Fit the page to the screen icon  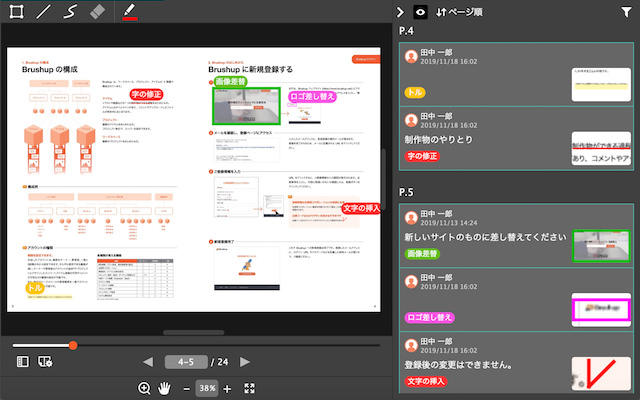249,388
